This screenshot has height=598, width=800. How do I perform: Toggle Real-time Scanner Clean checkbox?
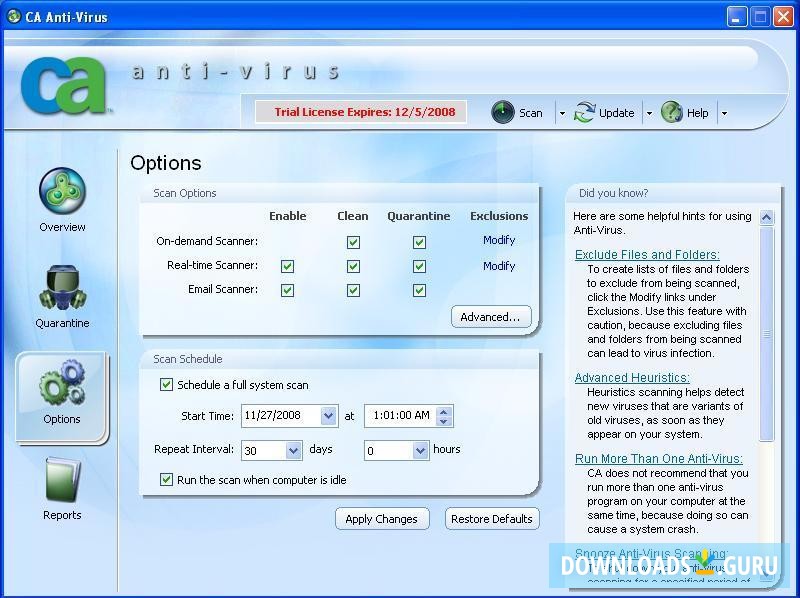click(x=353, y=266)
